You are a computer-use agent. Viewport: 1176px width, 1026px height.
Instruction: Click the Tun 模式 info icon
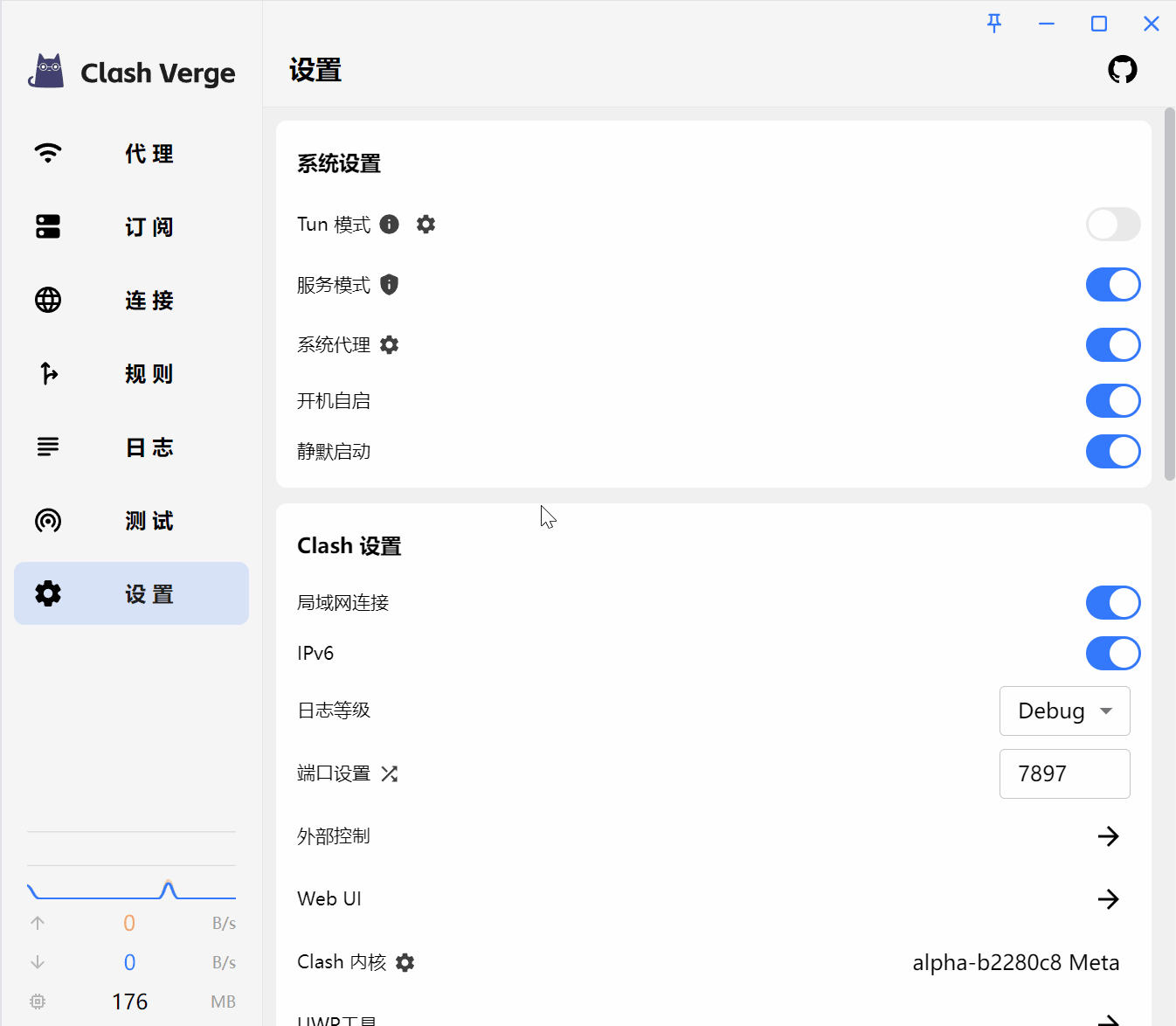pyautogui.click(x=390, y=225)
